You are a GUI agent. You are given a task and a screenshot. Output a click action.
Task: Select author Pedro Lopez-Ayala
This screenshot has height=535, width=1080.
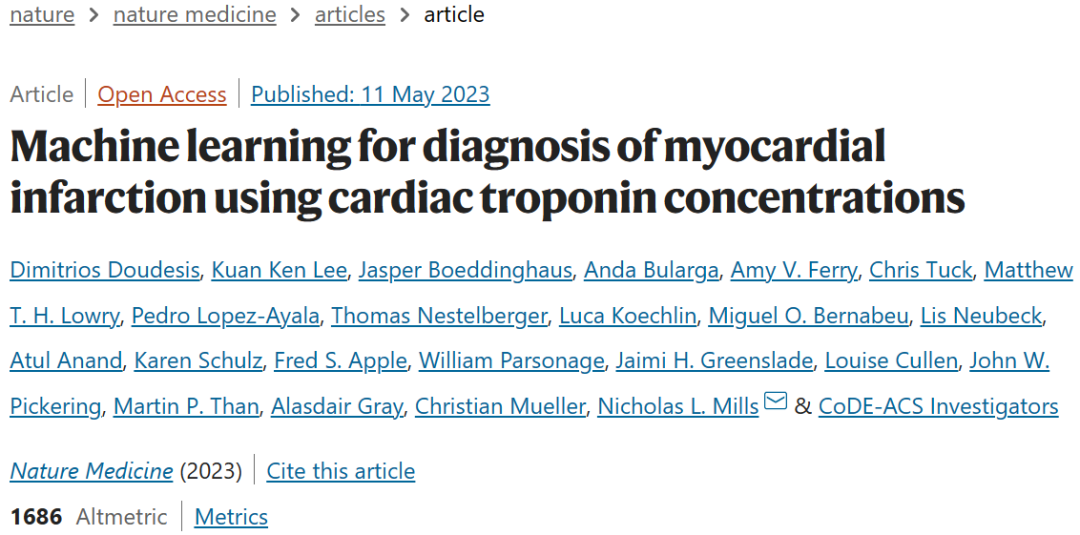[x=226, y=316]
